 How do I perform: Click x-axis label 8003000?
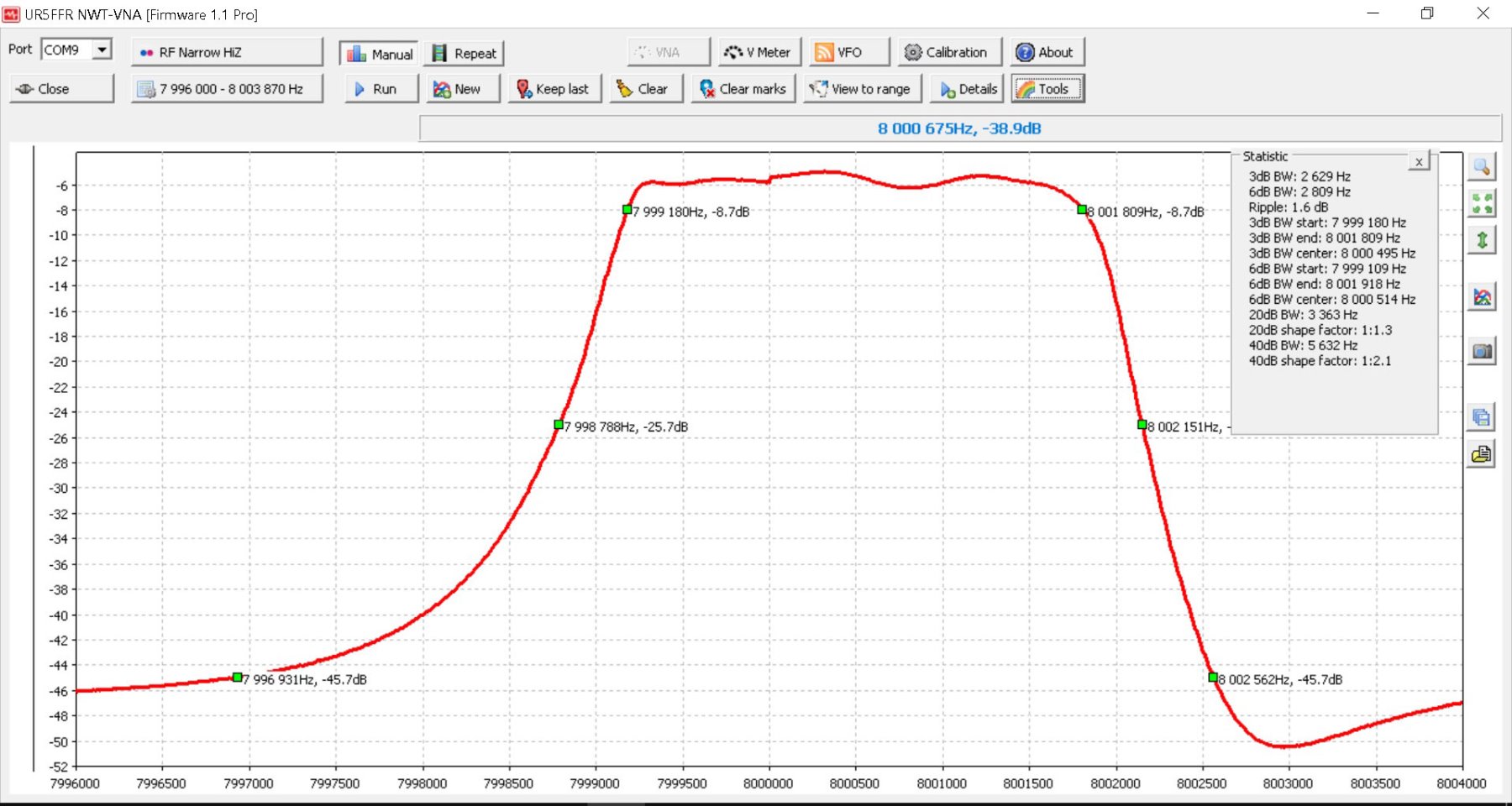(x=1288, y=783)
